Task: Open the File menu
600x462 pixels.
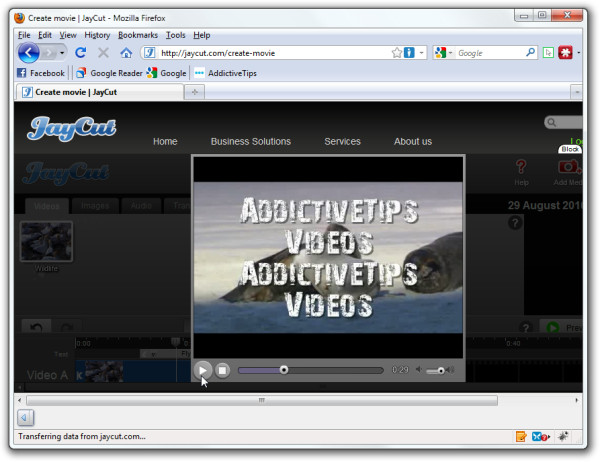Action: click(24, 35)
